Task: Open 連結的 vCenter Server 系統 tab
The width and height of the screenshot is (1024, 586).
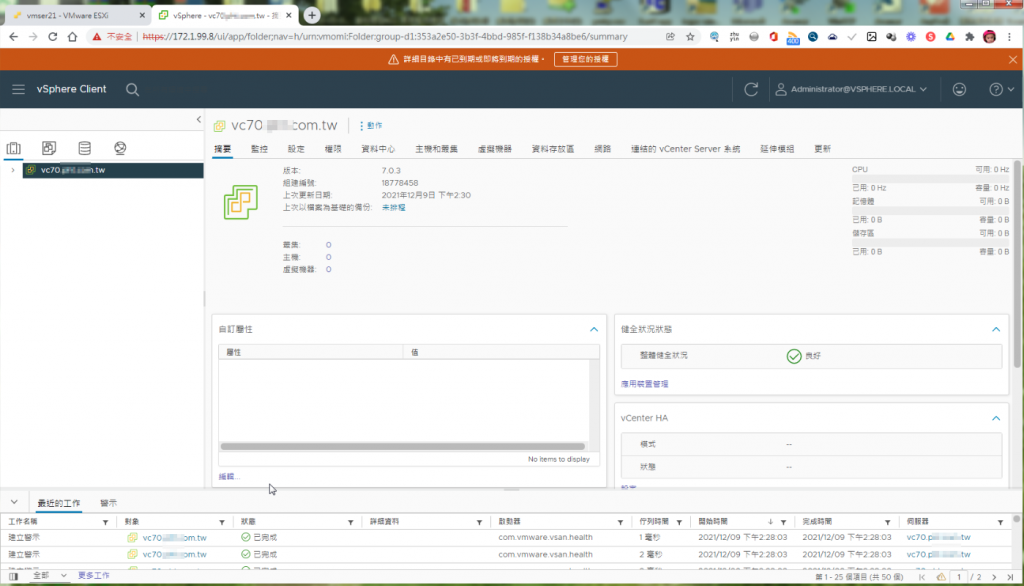Action: click(685, 149)
